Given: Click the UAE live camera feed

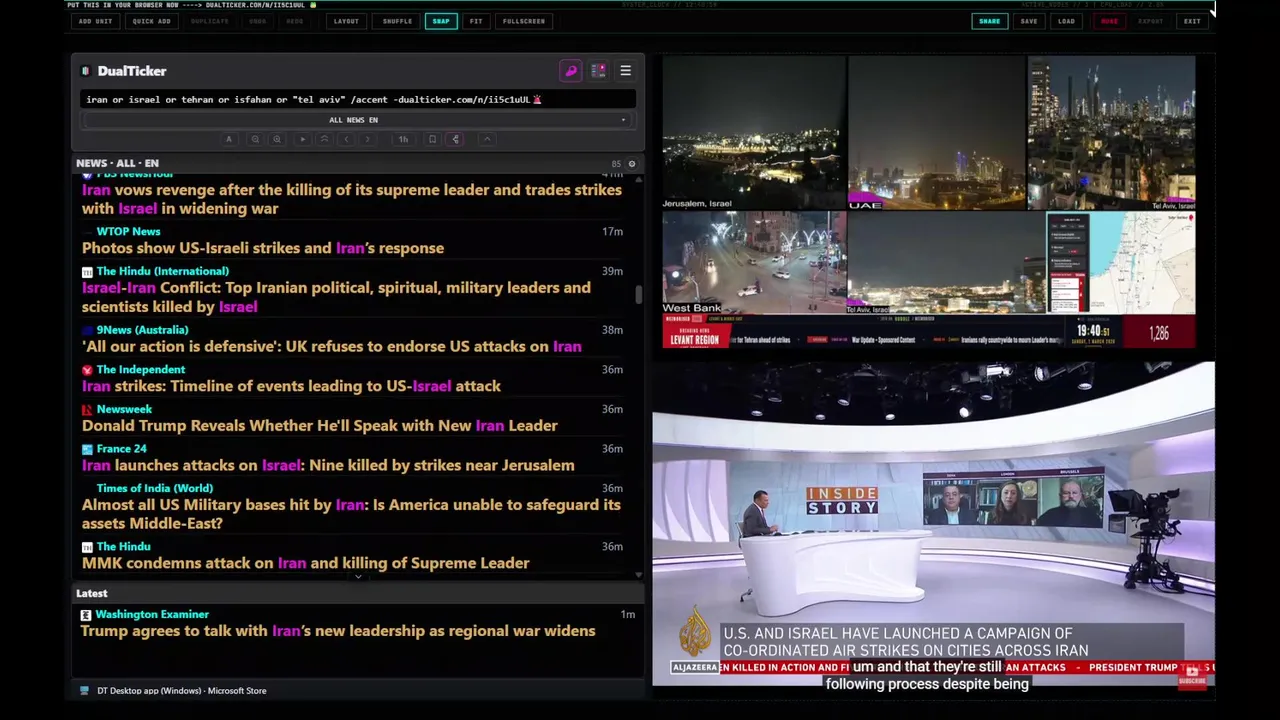Looking at the screenshot, I should point(937,133).
